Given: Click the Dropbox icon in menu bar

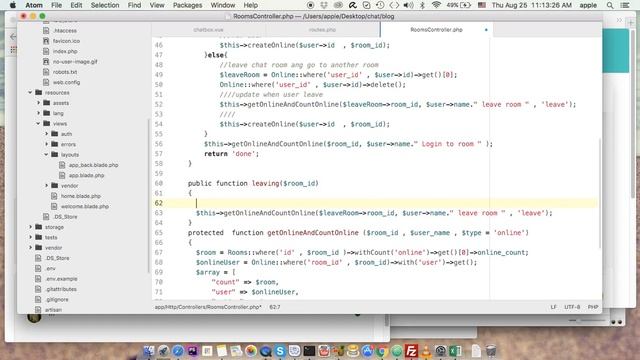Looking at the screenshot, I should [x=324, y=5].
